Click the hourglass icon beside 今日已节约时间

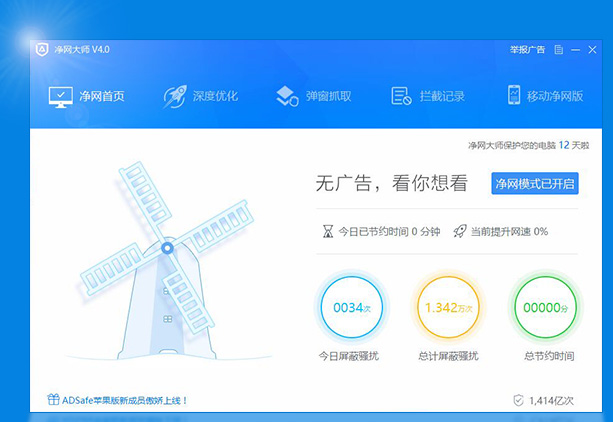(x=328, y=232)
